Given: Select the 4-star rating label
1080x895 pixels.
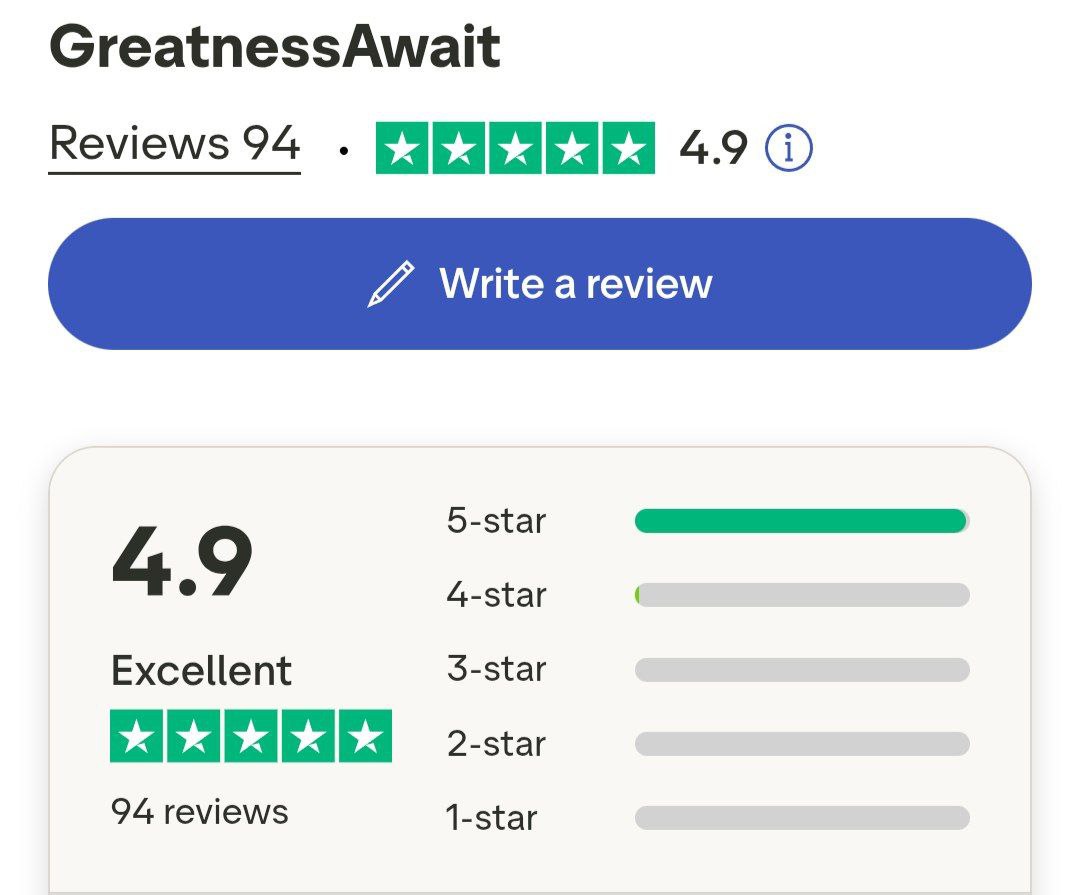Looking at the screenshot, I should [496, 595].
